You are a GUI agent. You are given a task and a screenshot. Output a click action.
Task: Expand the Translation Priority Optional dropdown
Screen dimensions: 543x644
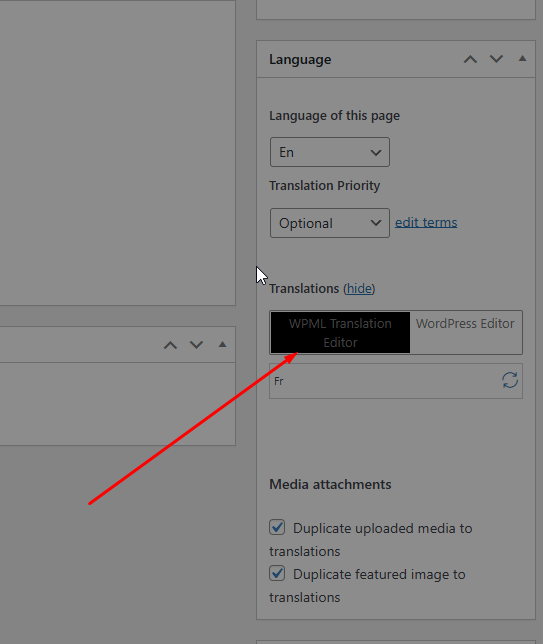pos(330,223)
